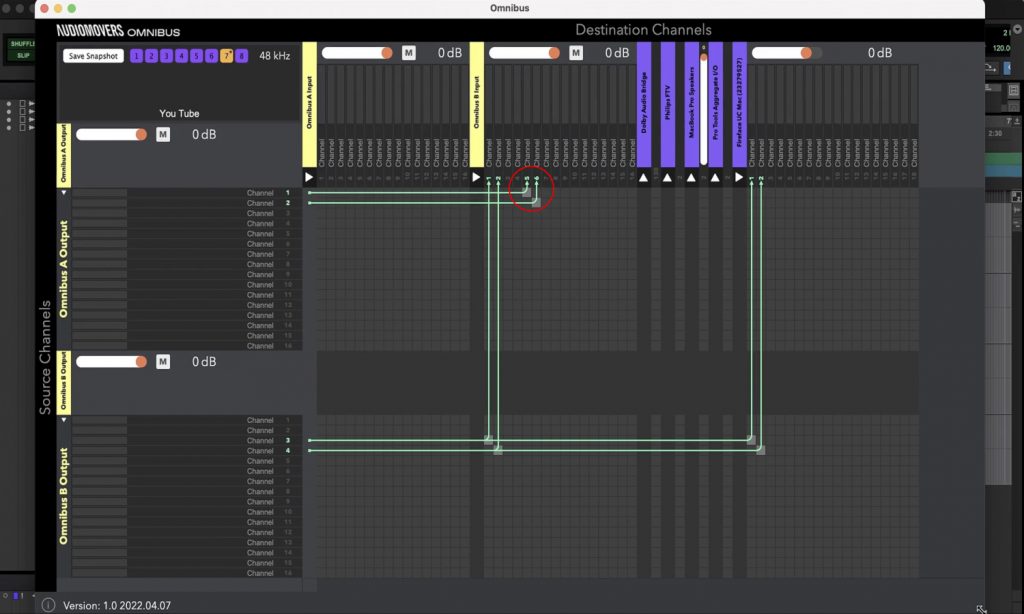
Task: Select Slip mode in the Pro Tools window
Action: point(23,56)
